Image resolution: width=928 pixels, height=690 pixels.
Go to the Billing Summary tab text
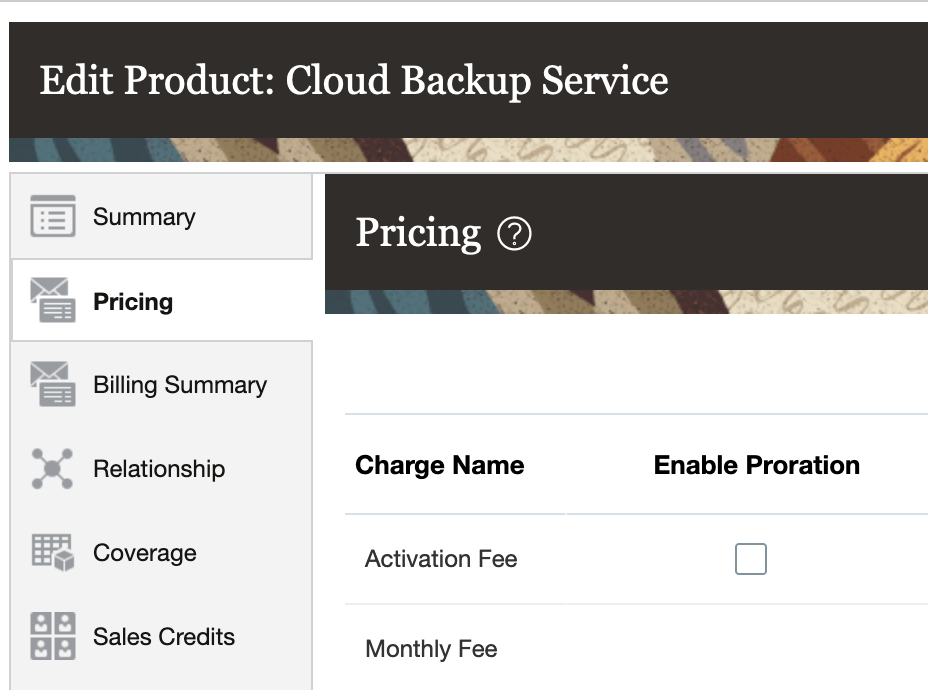coord(180,385)
